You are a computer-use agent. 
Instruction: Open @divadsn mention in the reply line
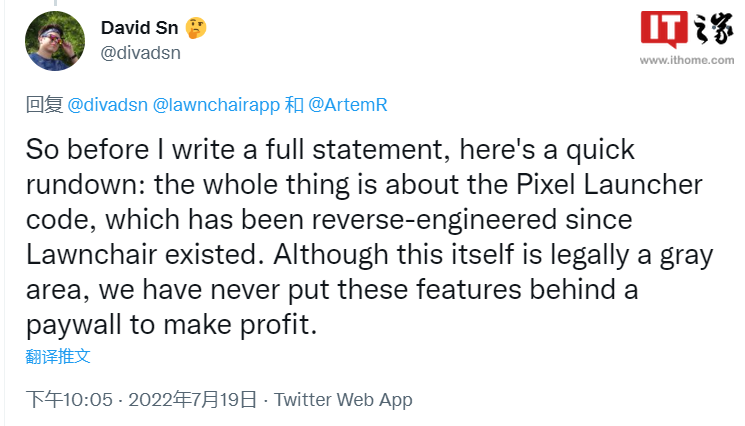(x=107, y=105)
